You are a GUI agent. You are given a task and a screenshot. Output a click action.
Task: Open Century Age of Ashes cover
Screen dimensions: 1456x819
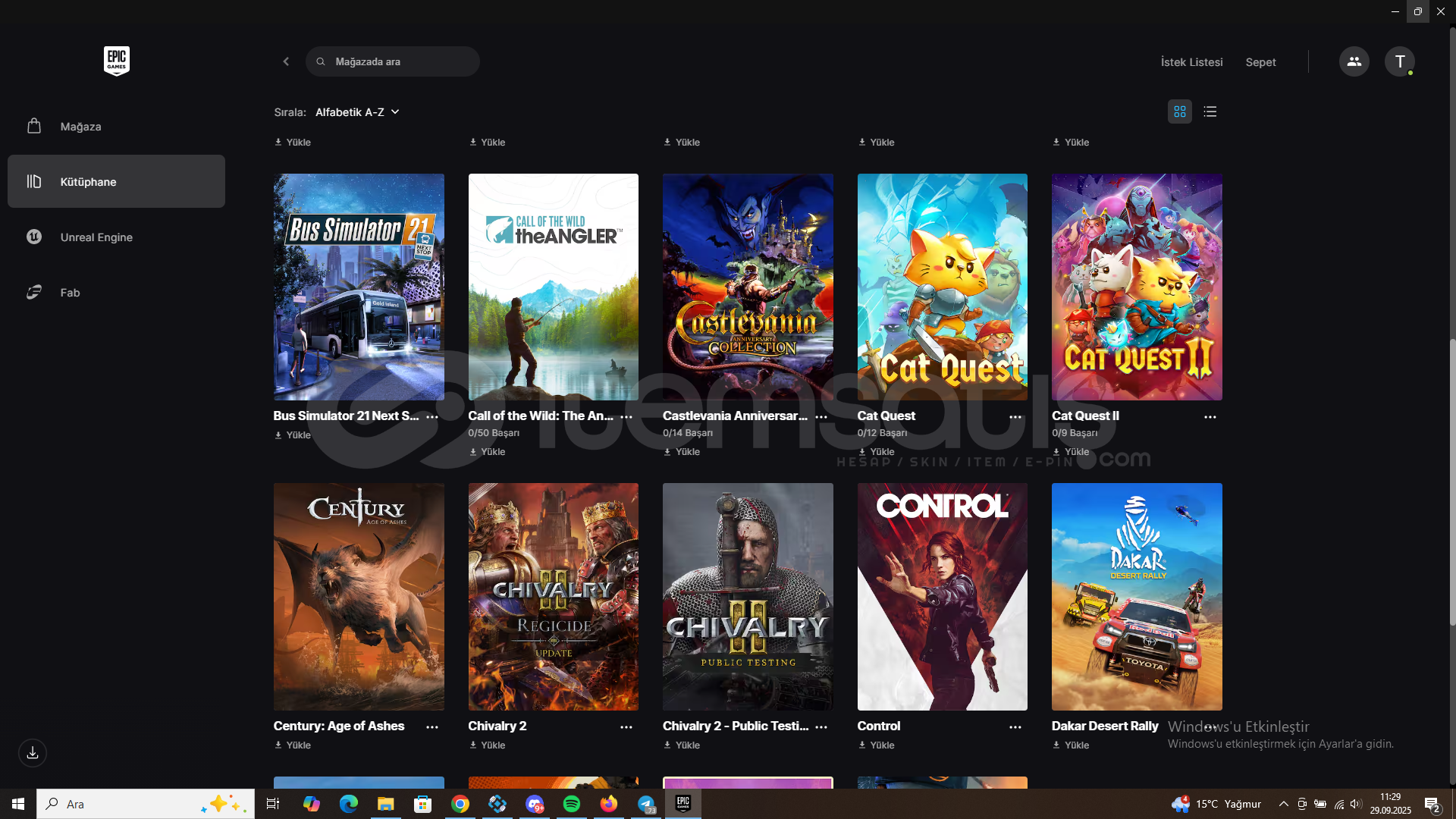tap(359, 597)
